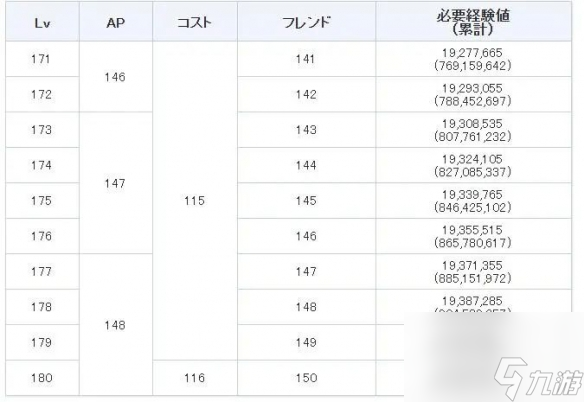Click the cost 116 cell
The width and height of the screenshot is (584, 402).
[195, 378]
